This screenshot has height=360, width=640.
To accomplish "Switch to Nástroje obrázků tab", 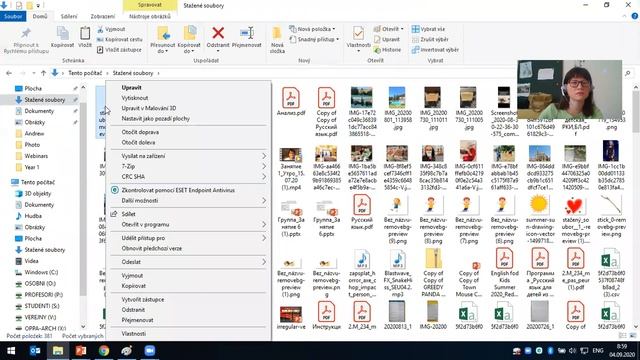I will coord(150,16).
